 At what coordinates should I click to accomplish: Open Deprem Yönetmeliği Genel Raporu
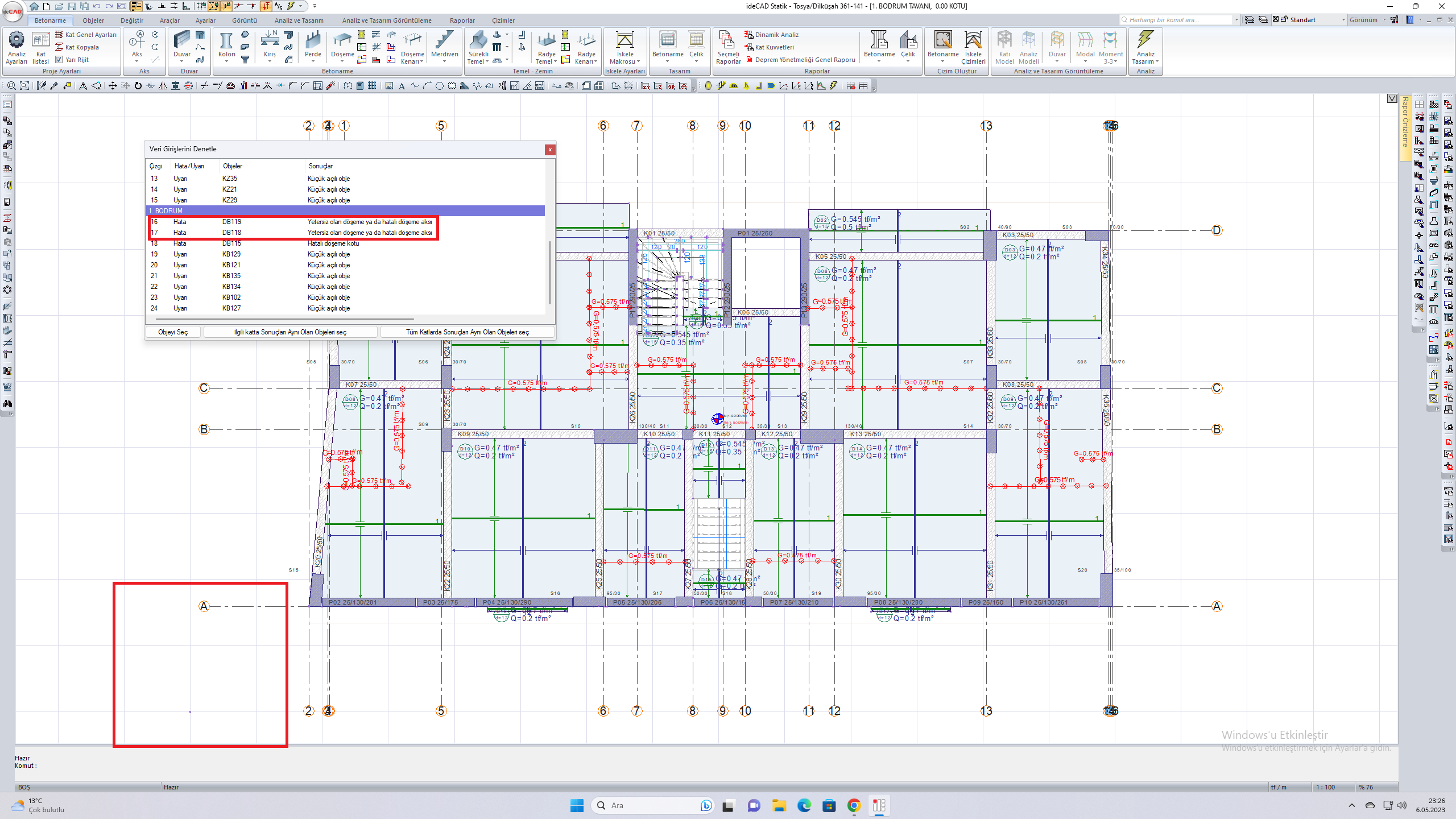(x=800, y=60)
